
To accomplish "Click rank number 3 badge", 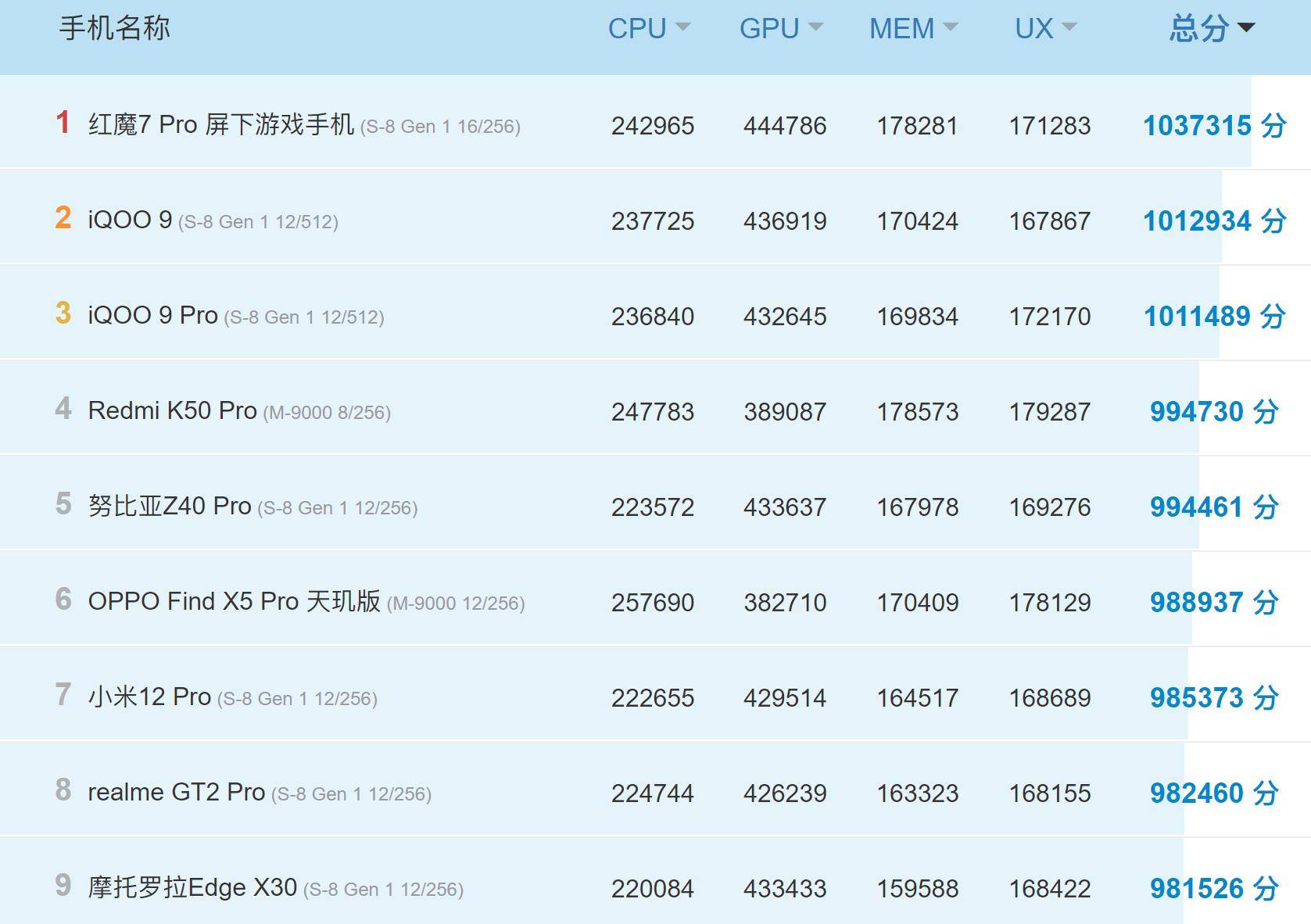I will 63,313.
